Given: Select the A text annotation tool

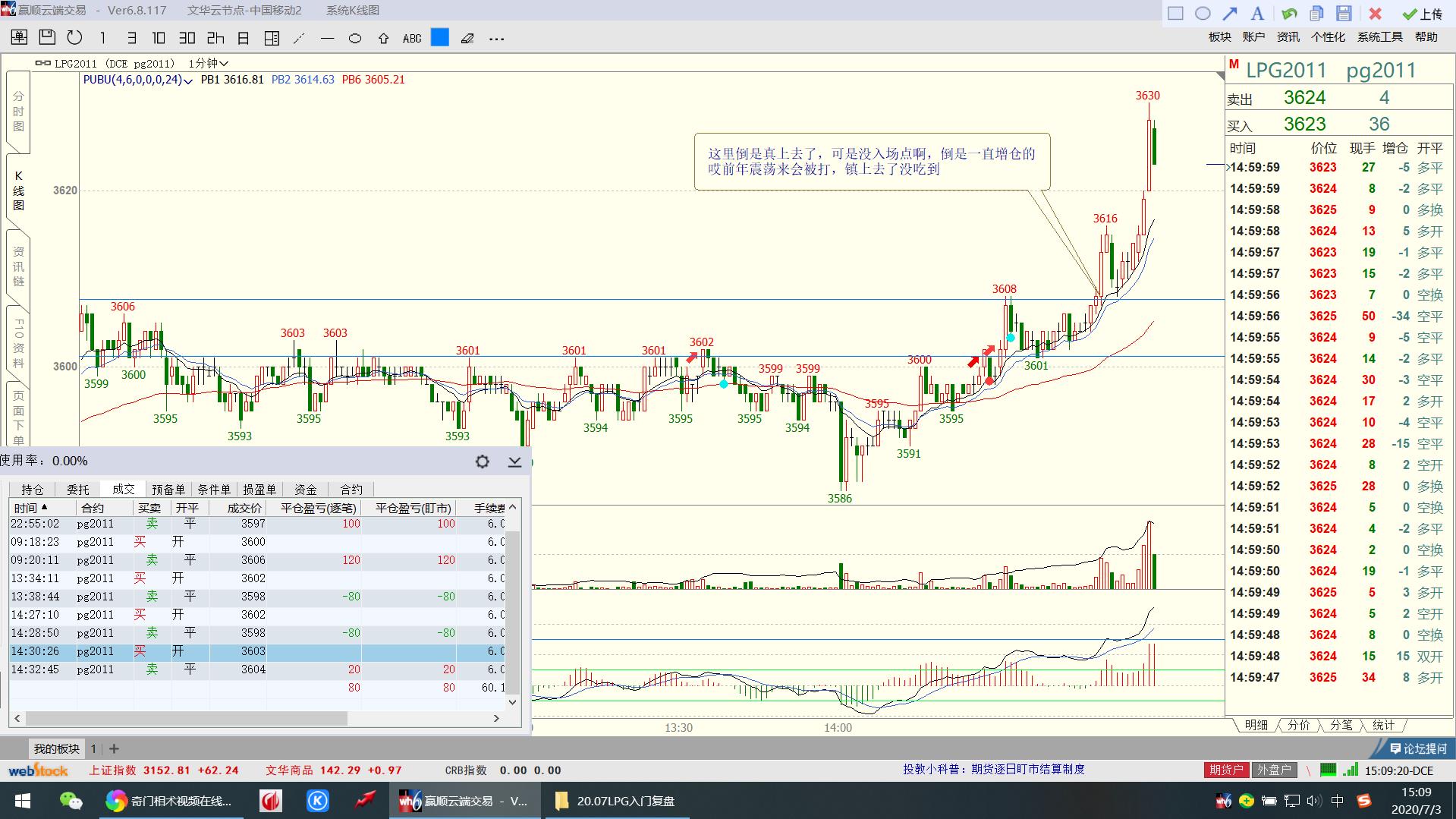Looking at the screenshot, I should click(1257, 13).
